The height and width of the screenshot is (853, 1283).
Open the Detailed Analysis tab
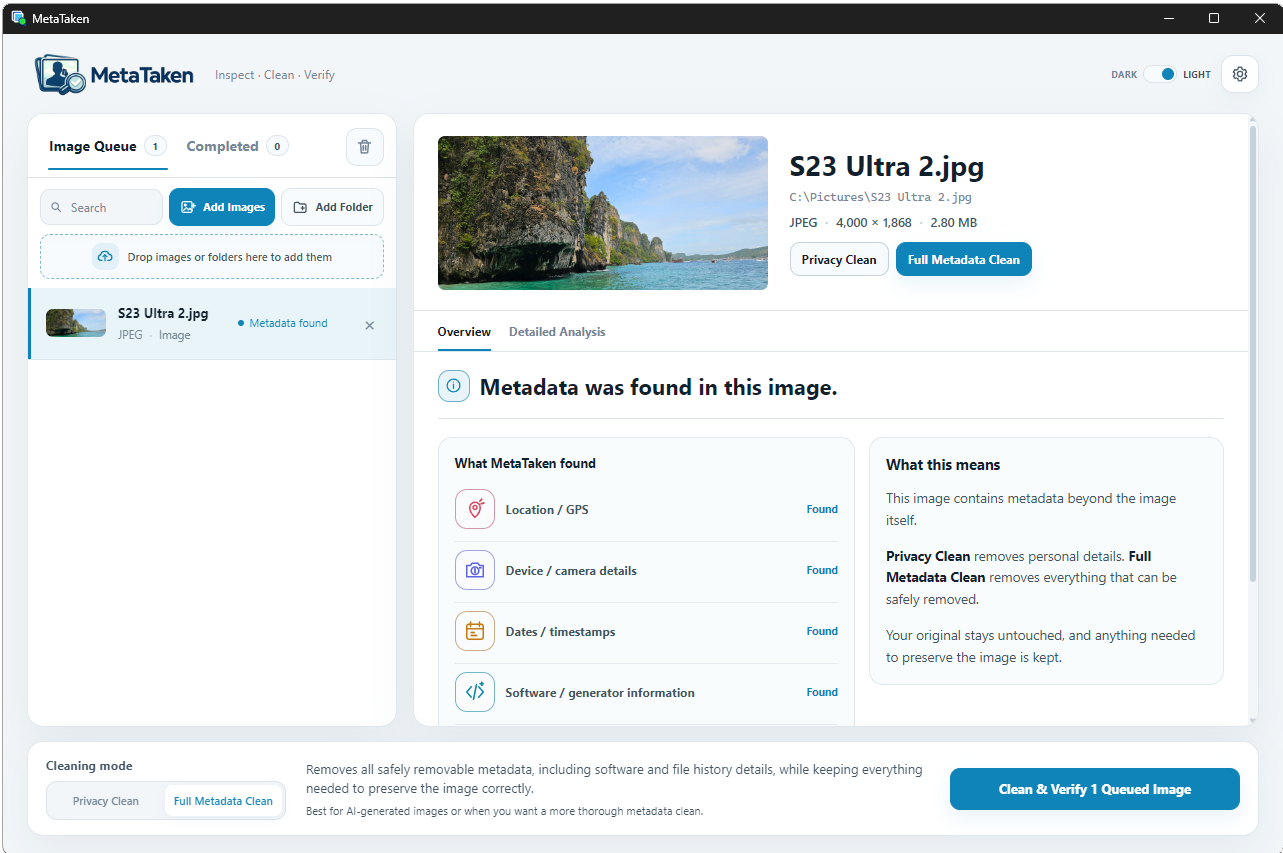557,332
